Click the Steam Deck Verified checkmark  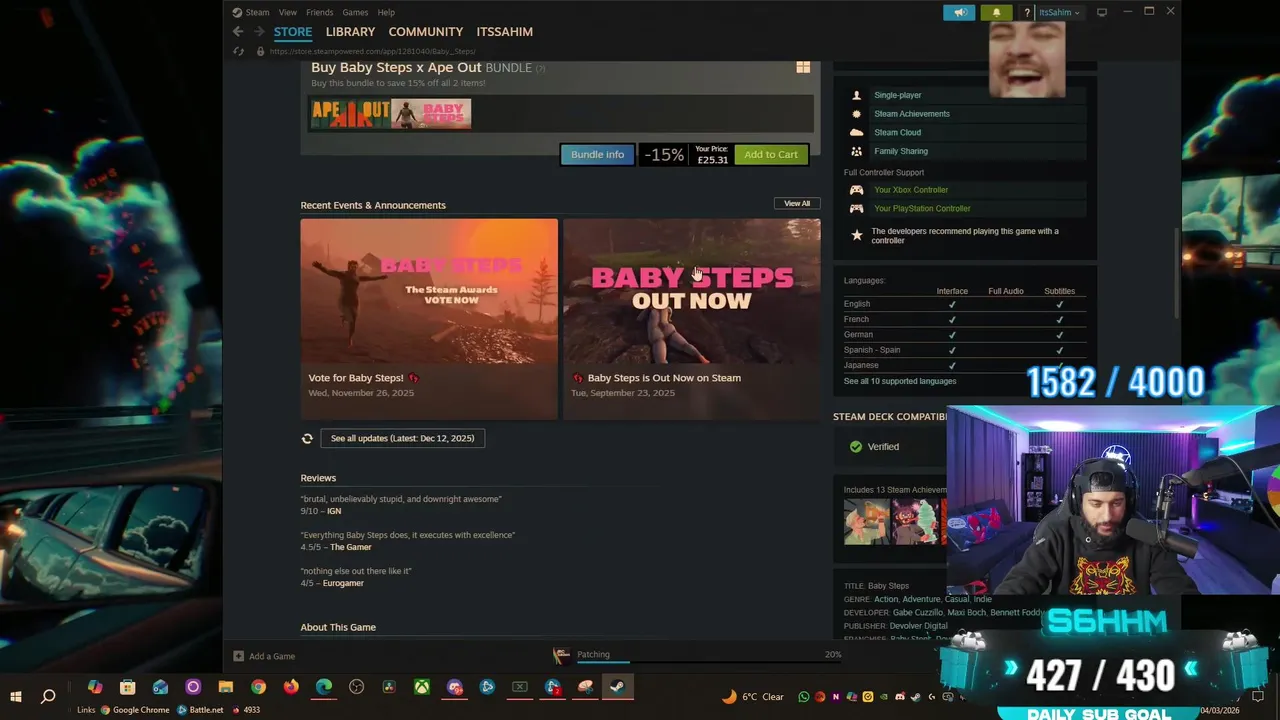856,447
